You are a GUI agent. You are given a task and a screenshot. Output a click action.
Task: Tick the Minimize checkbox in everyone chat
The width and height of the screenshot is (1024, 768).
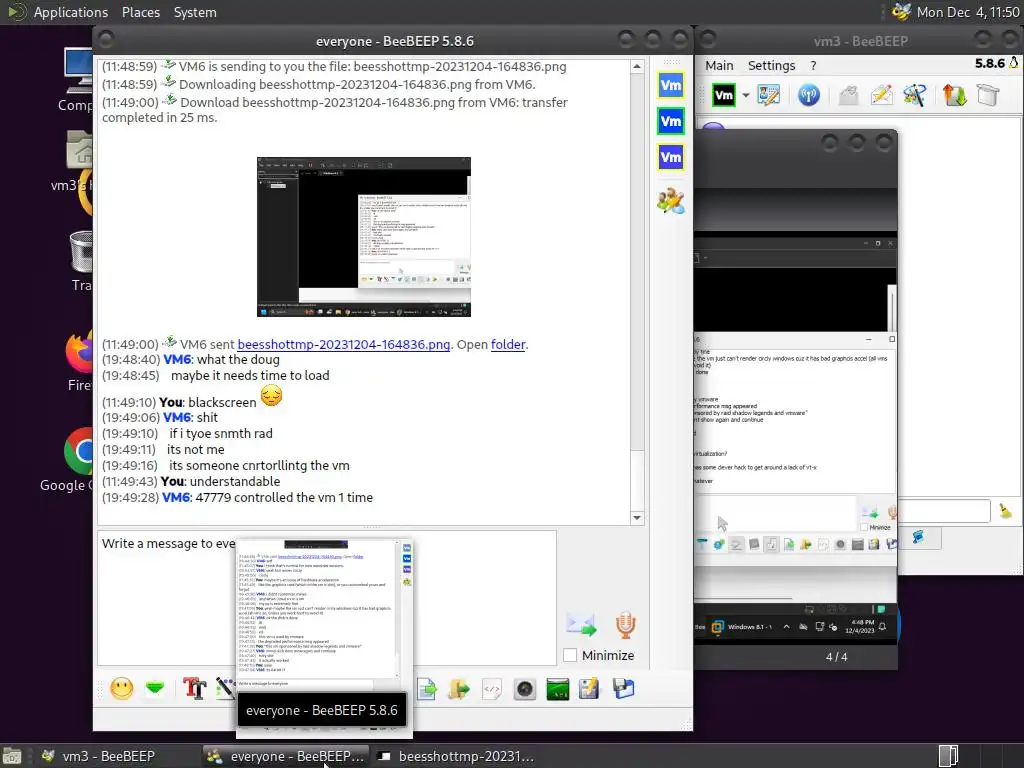coord(570,655)
